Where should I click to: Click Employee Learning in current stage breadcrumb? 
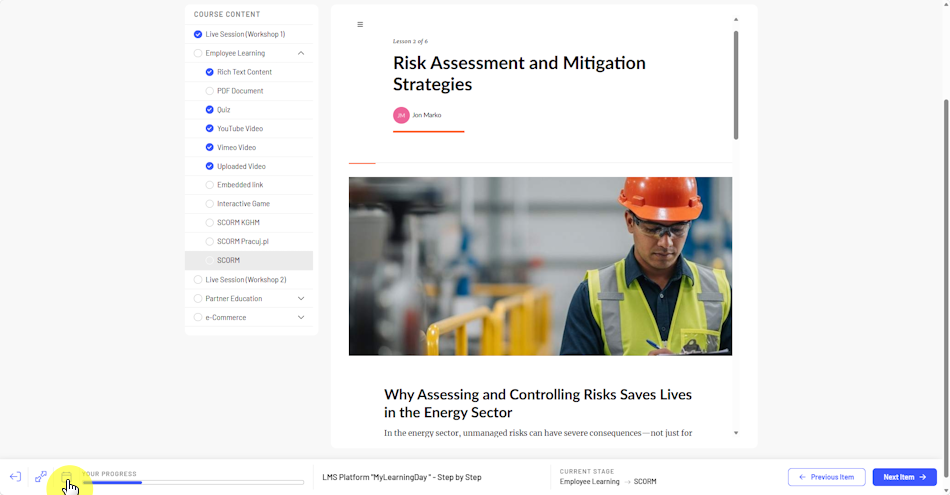590,482
